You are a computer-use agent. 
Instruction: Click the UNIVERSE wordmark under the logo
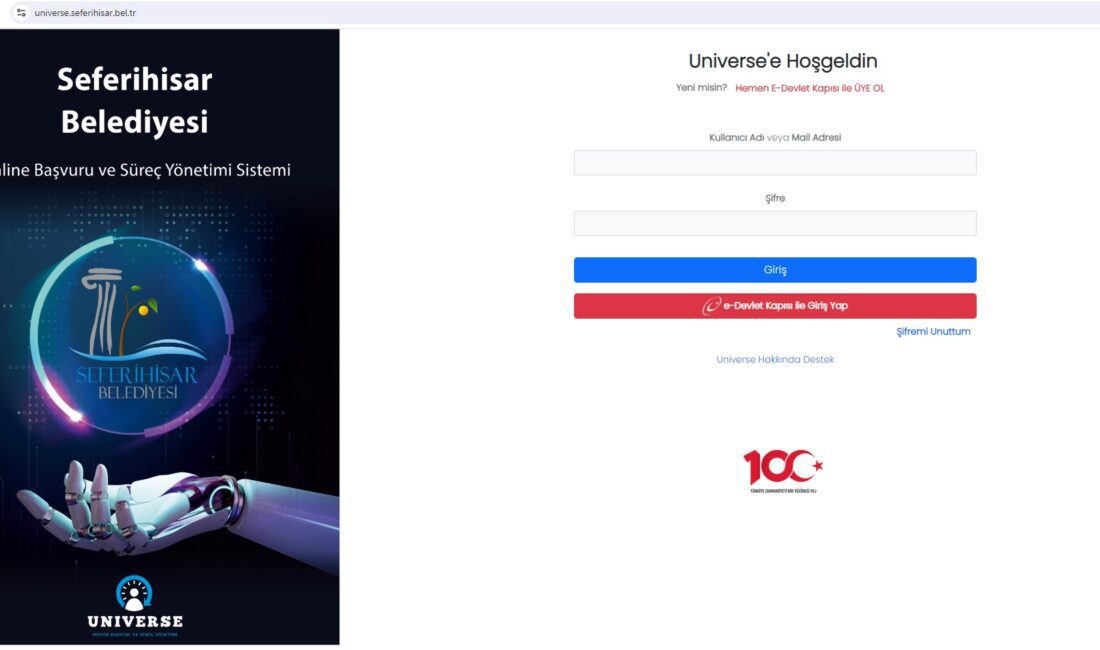click(135, 621)
